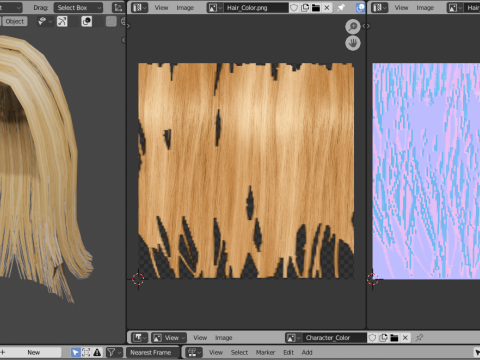Image resolution: width=480 pixels, height=360 pixels.
Task: Open the filters funnel dropdown
Action: tap(114, 352)
